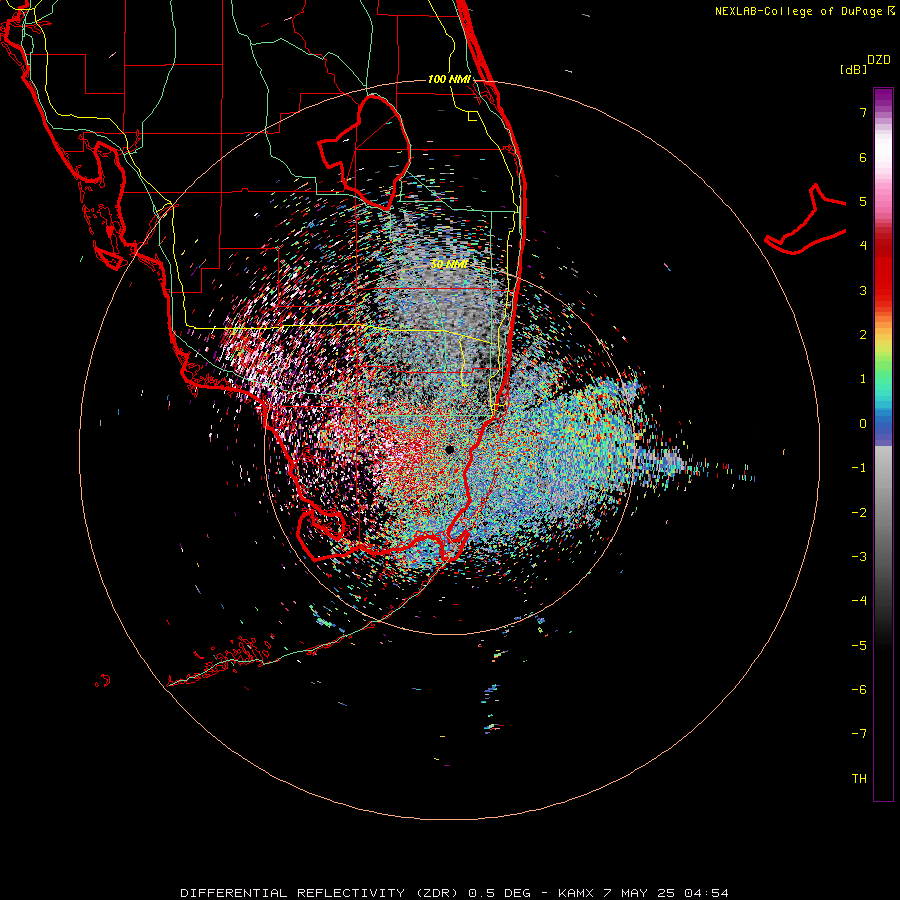Click the -1 value on the scale
This screenshot has width=900, height=900.
(859, 468)
